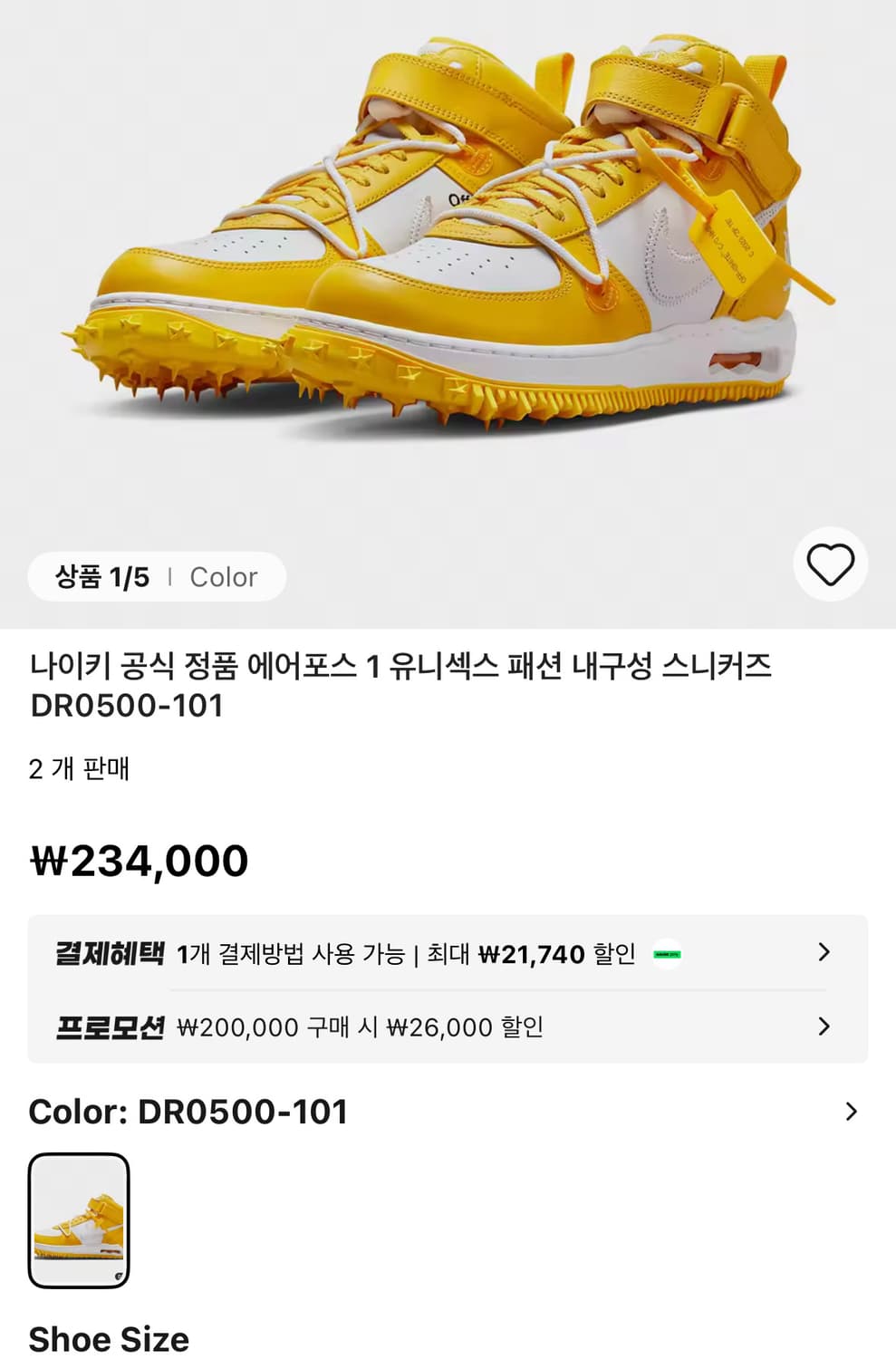Open the 프로모션 row chevron arrow
Image resolution: width=896 pixels, height=1359 pixels.
click(824, 1026)
